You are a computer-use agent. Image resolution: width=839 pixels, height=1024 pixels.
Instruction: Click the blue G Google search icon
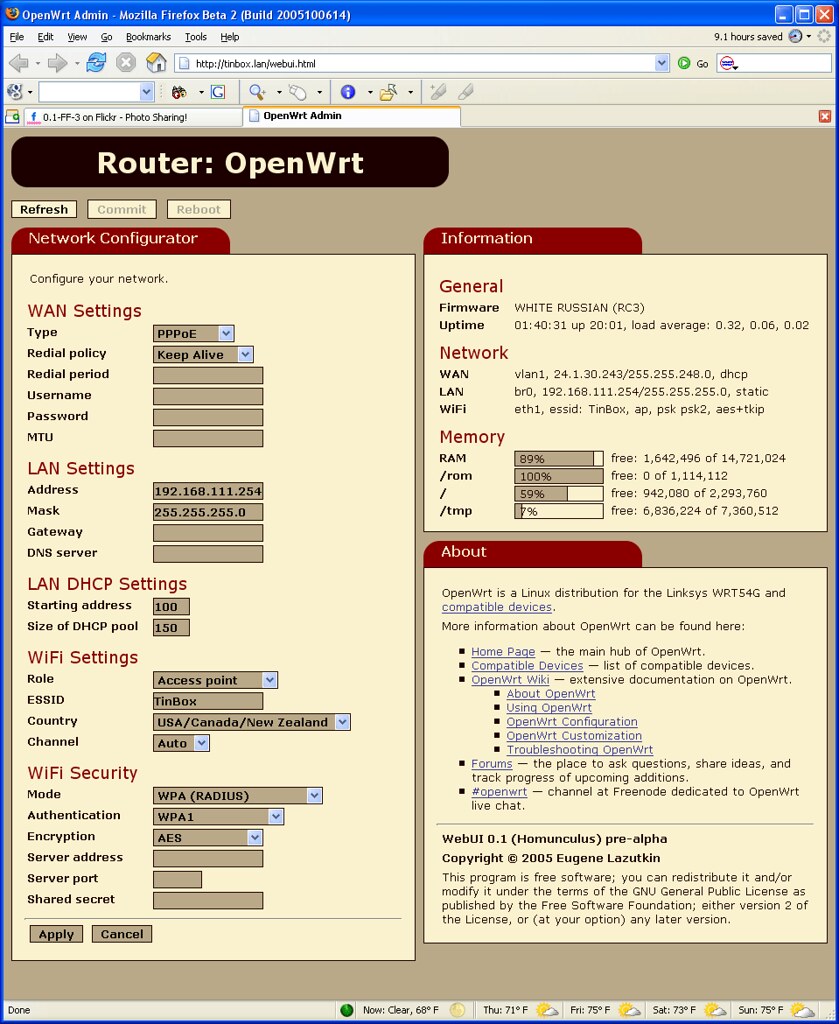click(217, 92)
